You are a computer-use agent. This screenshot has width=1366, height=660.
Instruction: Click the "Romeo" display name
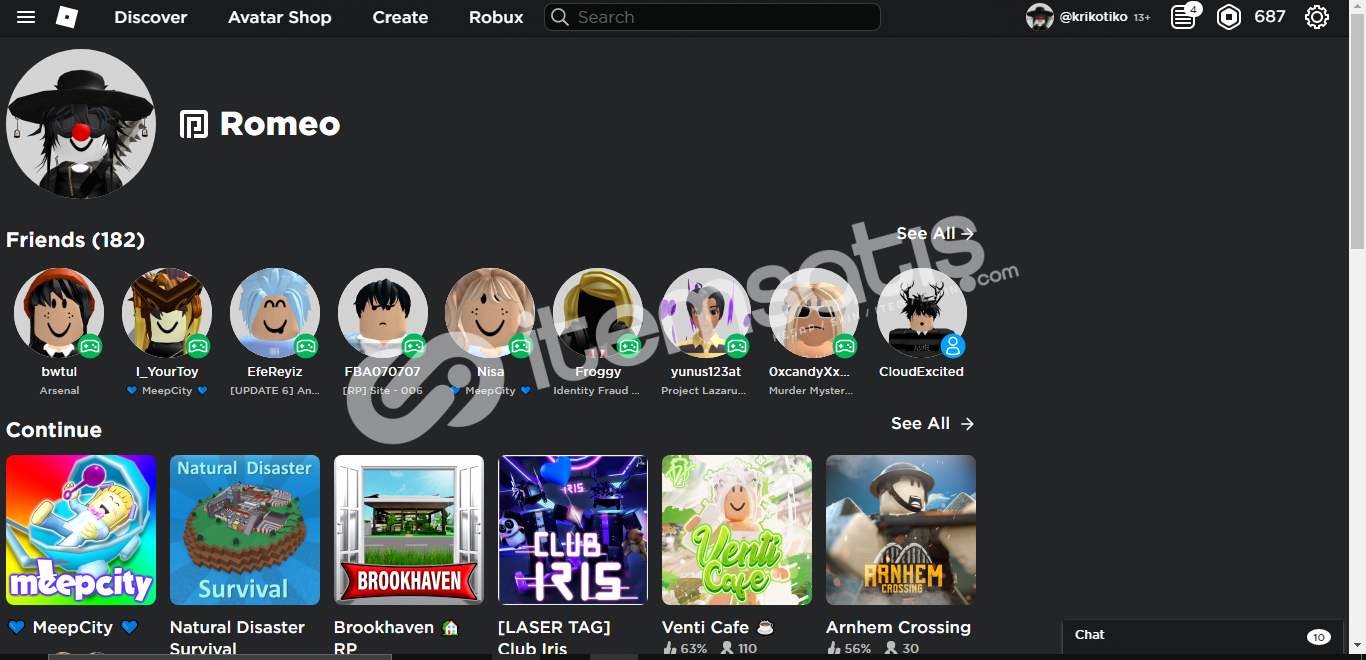(280, 124)
